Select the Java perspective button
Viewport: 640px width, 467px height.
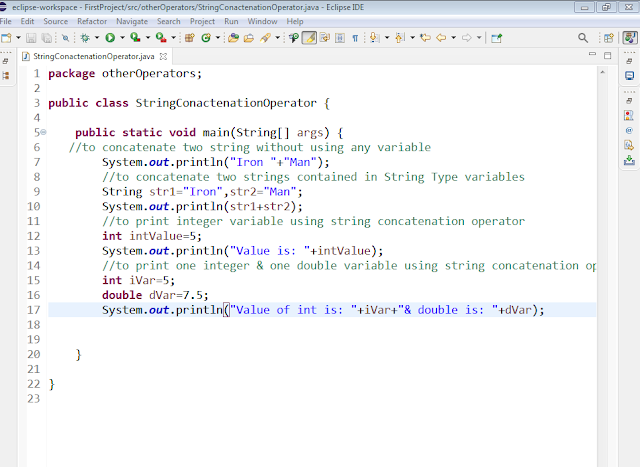(630, 38)
